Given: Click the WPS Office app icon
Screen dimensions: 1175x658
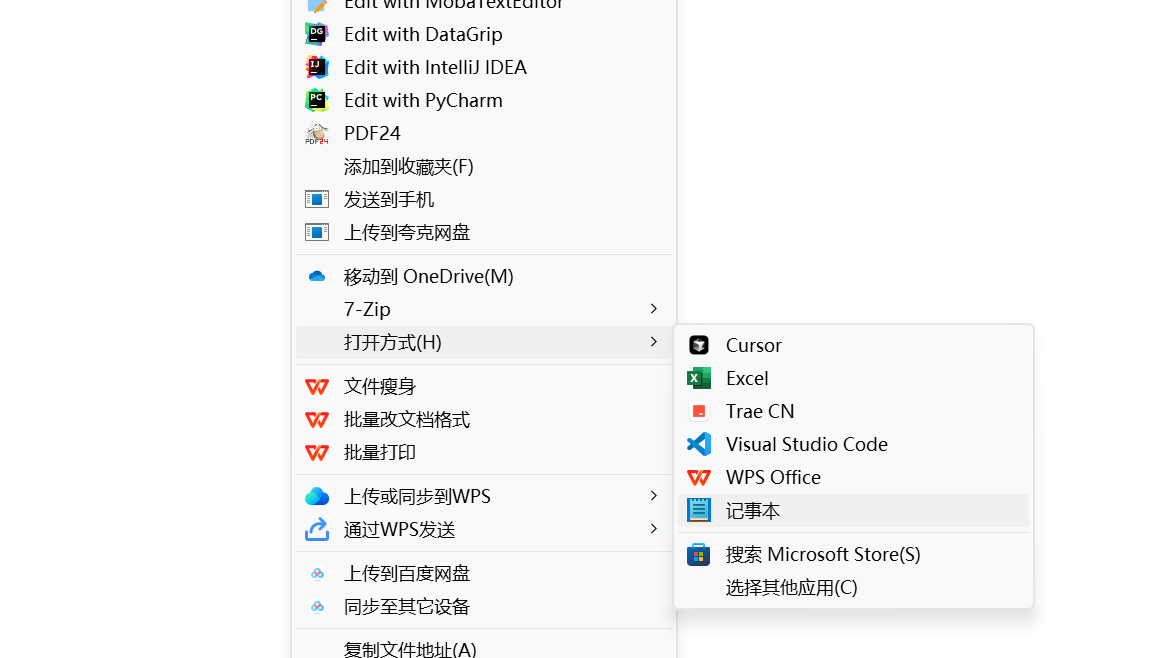Looking at the screenshot, I should point(698,477).
